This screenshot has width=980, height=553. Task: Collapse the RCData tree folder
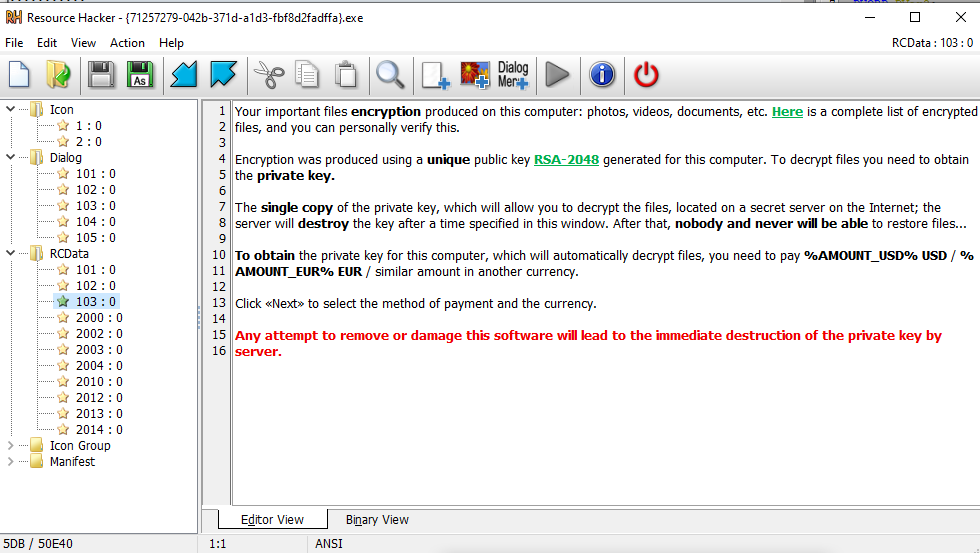(x=11, y=253)
